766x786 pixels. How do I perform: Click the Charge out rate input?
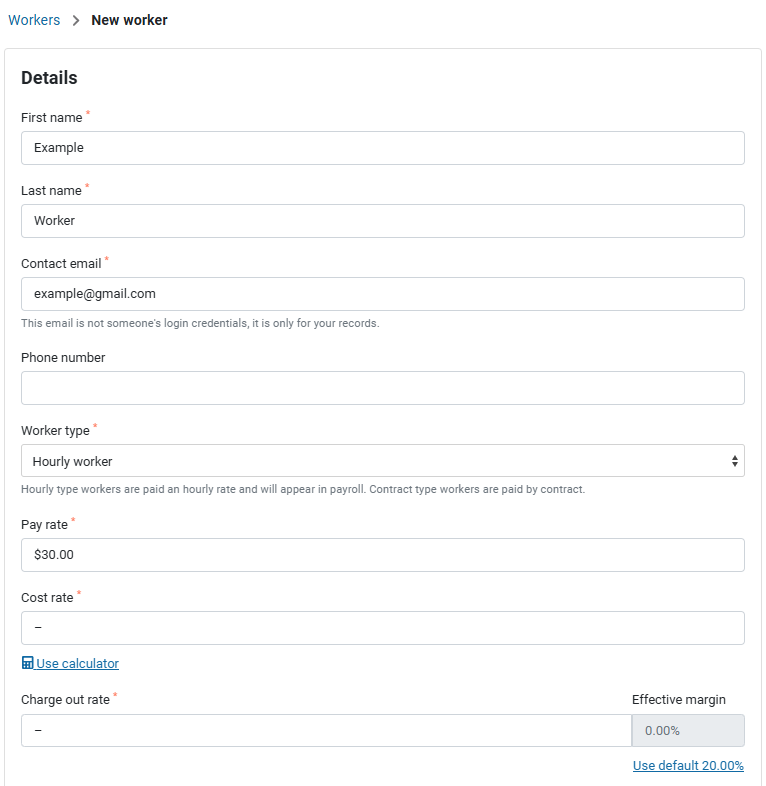[326, 730]
